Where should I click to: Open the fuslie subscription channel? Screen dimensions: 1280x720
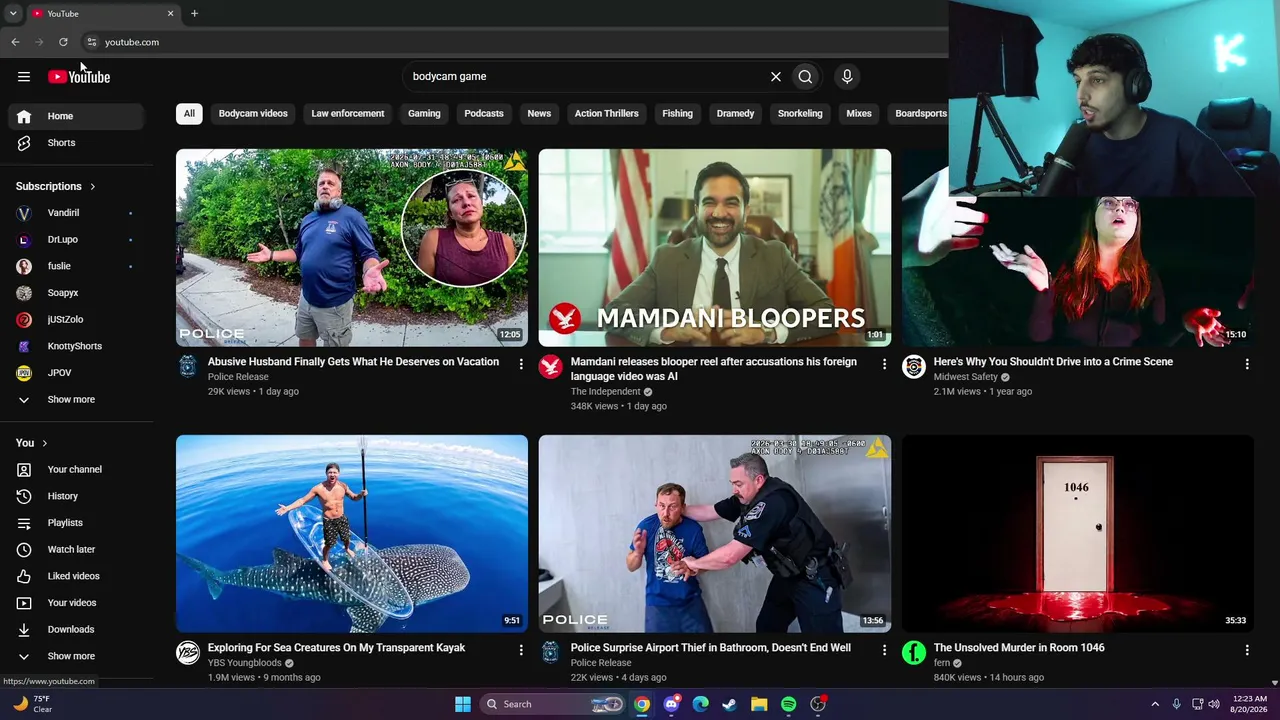77,266
